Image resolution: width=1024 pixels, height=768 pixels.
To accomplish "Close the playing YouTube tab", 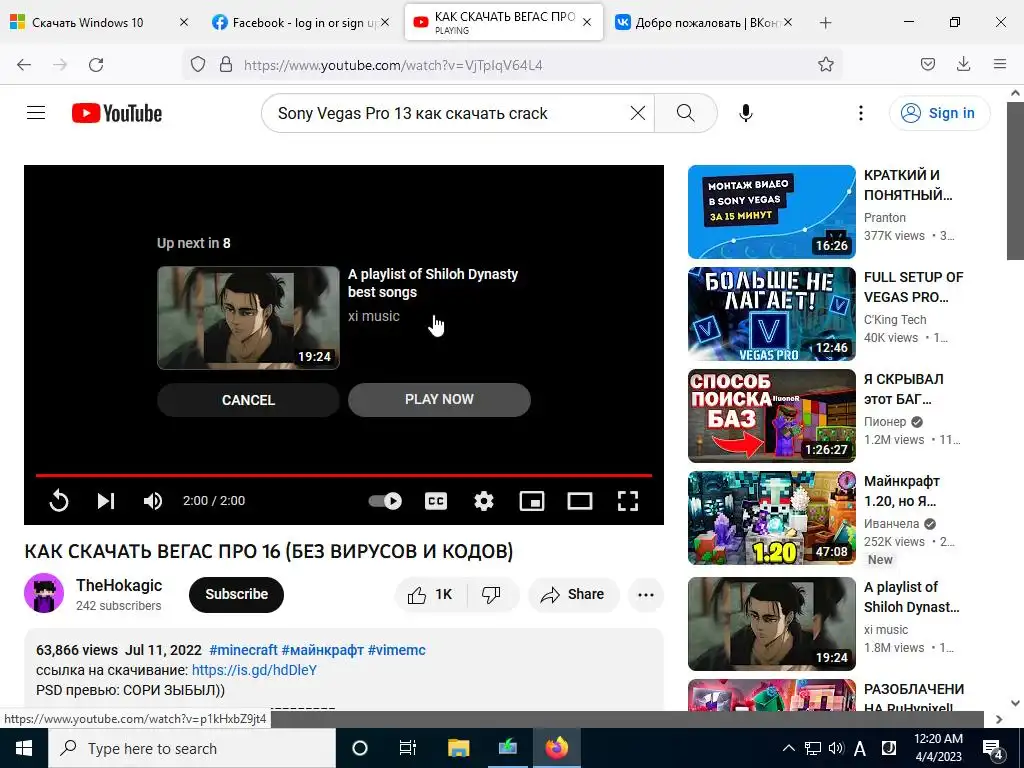I will pyautogui.click(x=587, y=22).
